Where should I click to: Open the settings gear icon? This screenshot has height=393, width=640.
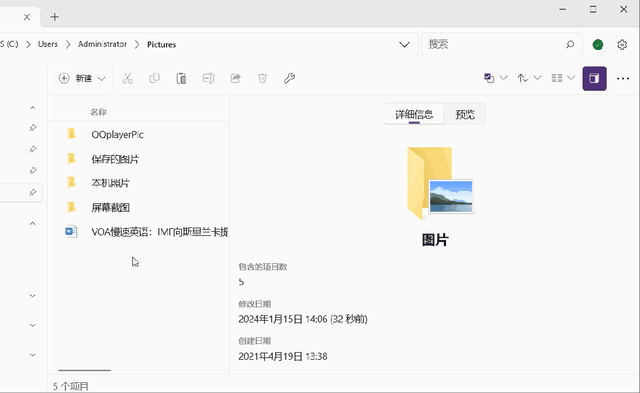(x=622, y=44)
